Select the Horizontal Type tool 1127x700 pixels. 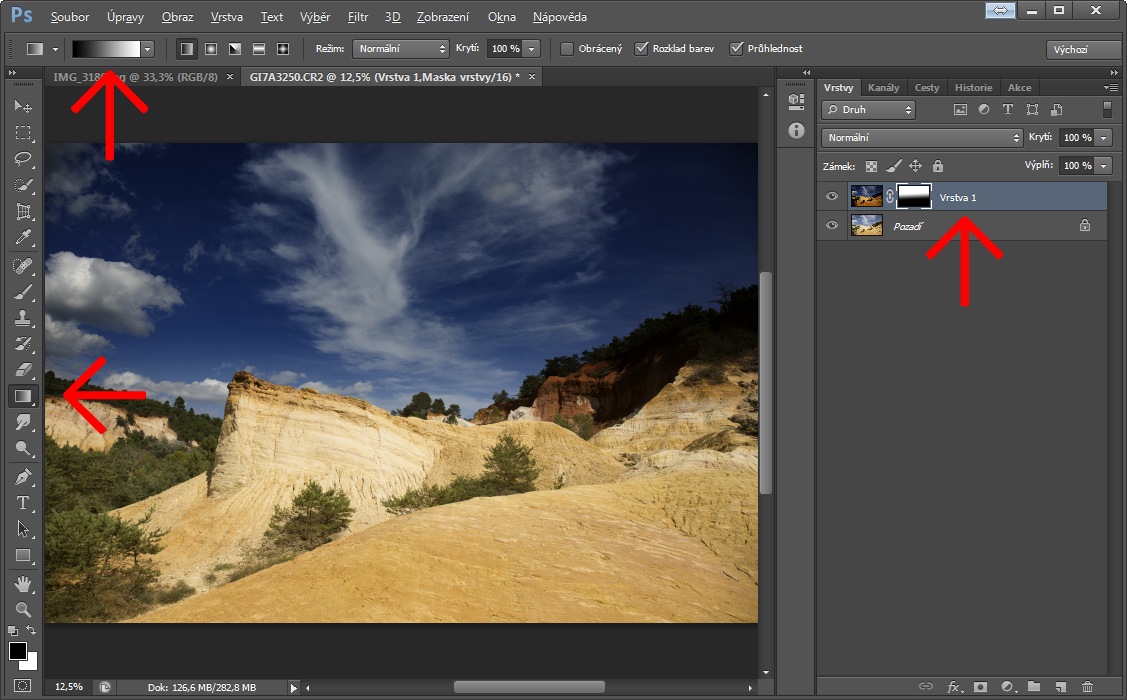click(x=23, y=503)
